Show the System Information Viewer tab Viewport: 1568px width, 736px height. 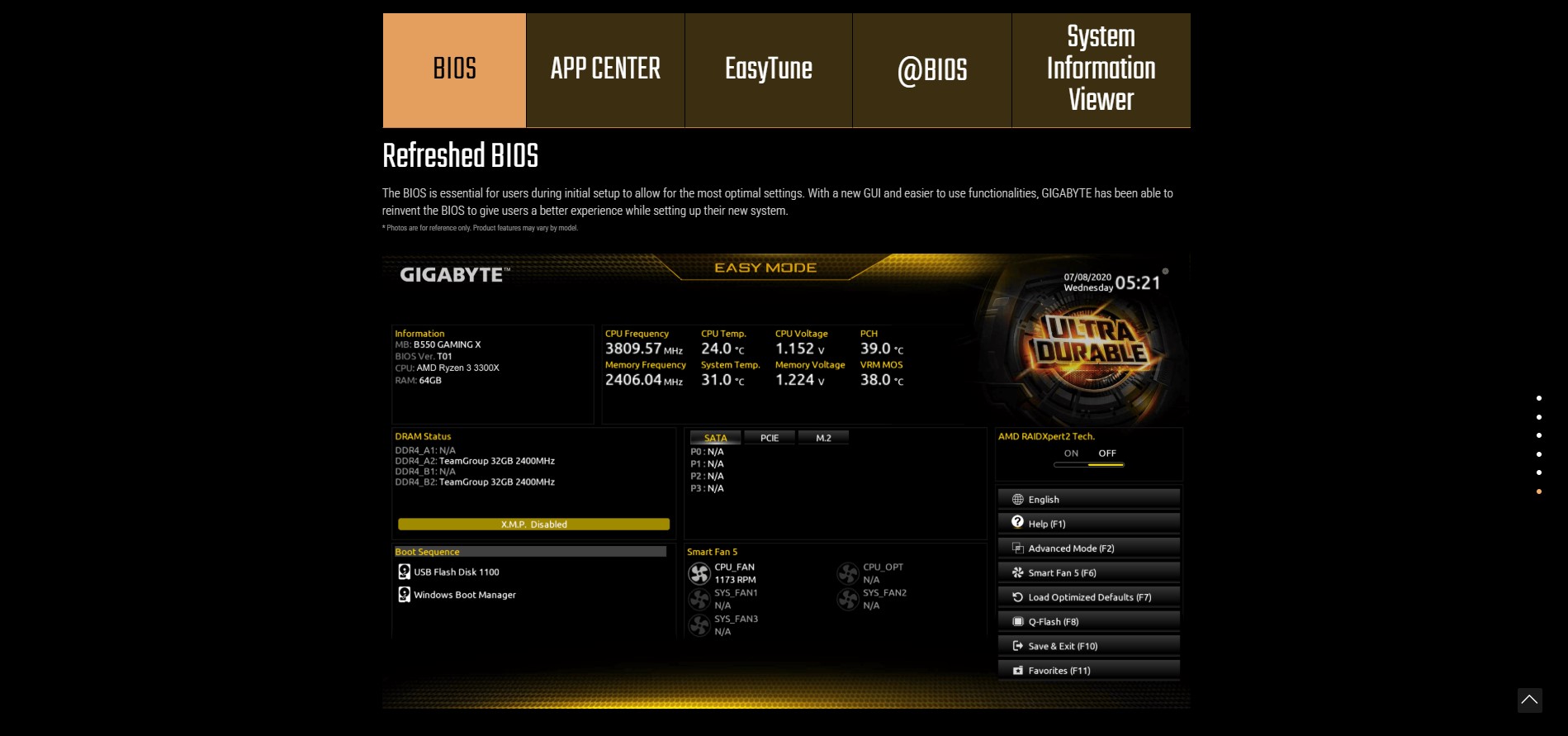[x=1101, y=70]
